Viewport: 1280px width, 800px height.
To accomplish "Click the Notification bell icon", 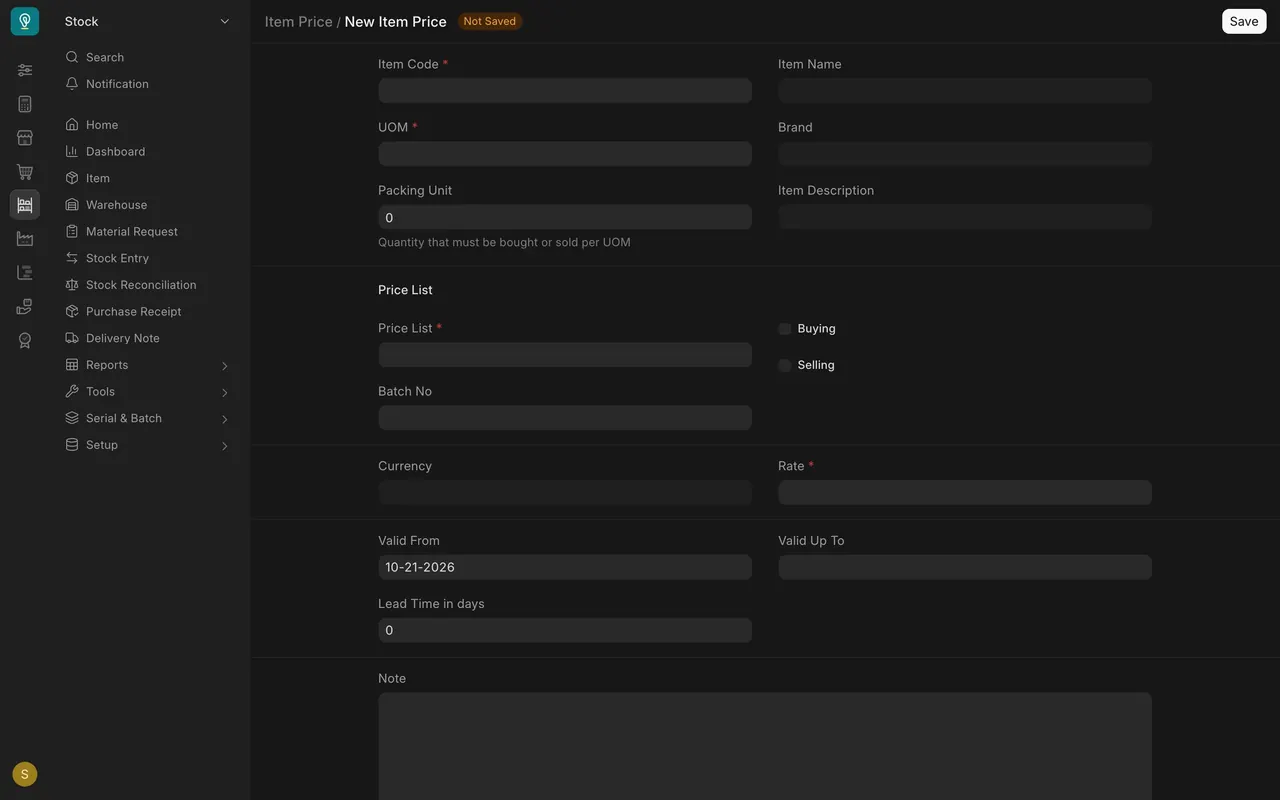I will pyautogui.click(x=72, y=84).
